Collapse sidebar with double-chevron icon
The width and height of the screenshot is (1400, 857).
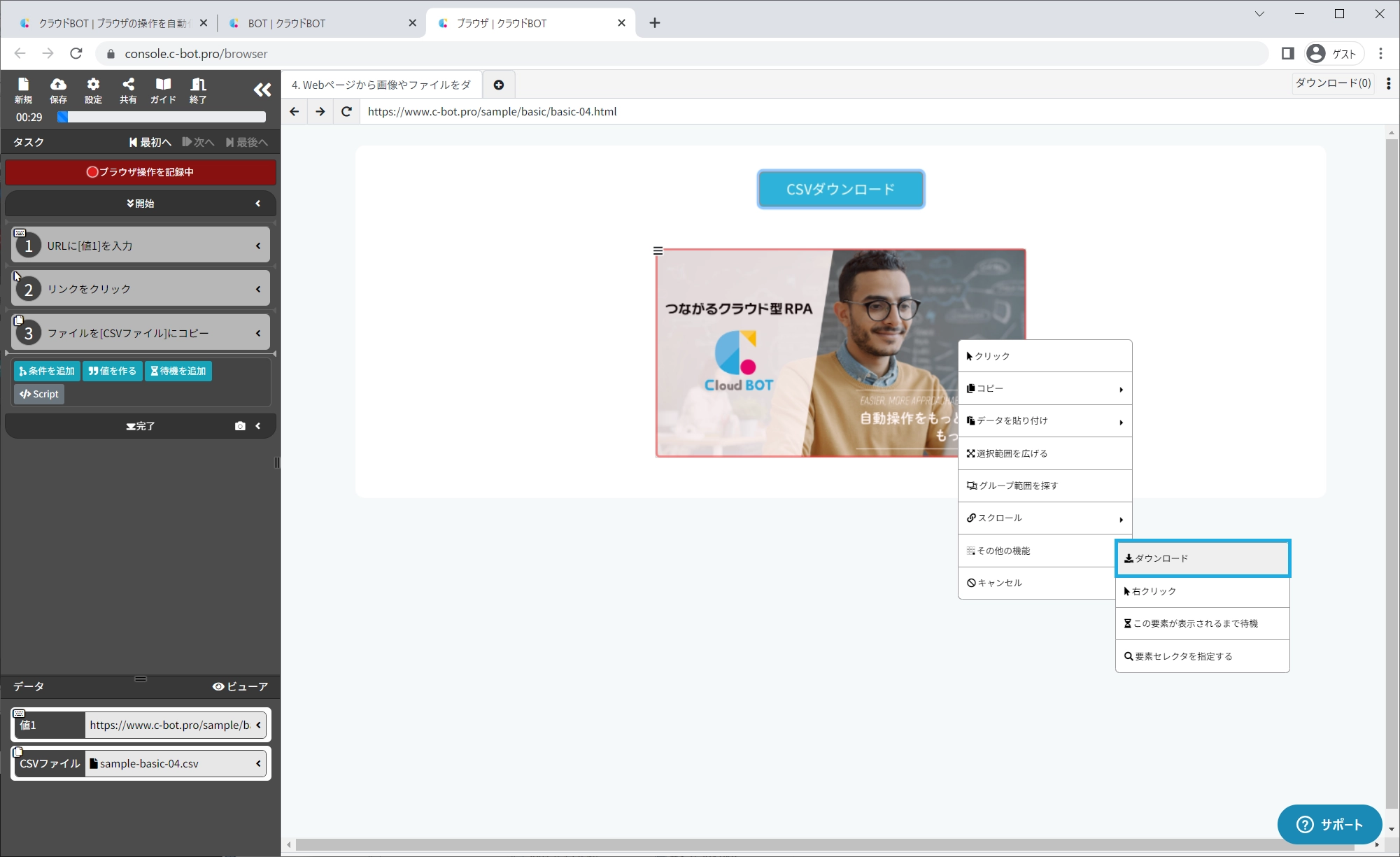click(262, 90)
